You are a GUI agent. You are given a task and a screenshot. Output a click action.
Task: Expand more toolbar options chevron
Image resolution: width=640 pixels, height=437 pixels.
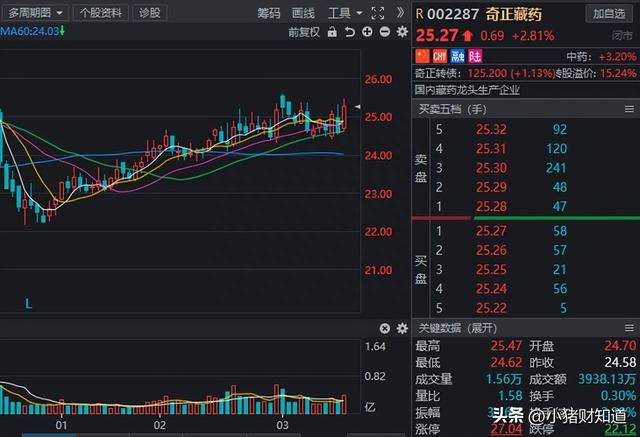(x=400, y=13)
